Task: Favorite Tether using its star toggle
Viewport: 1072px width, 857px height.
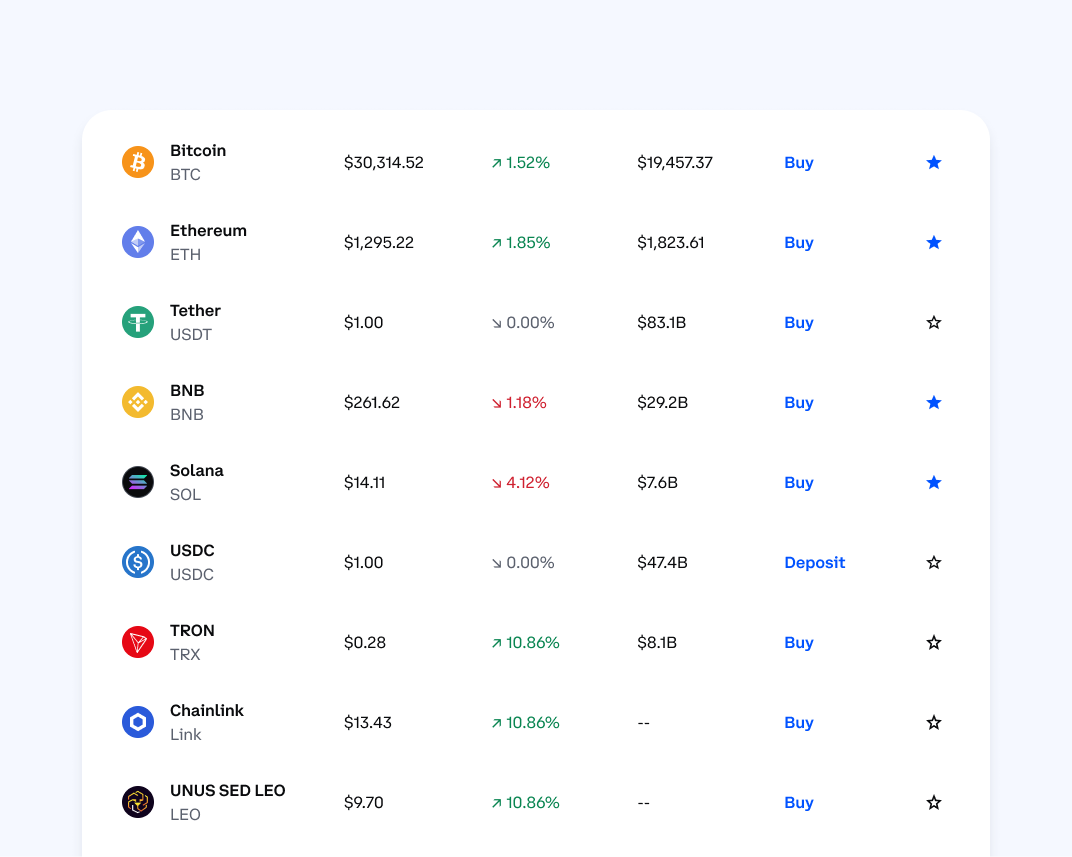Action: tap(933, 322)
